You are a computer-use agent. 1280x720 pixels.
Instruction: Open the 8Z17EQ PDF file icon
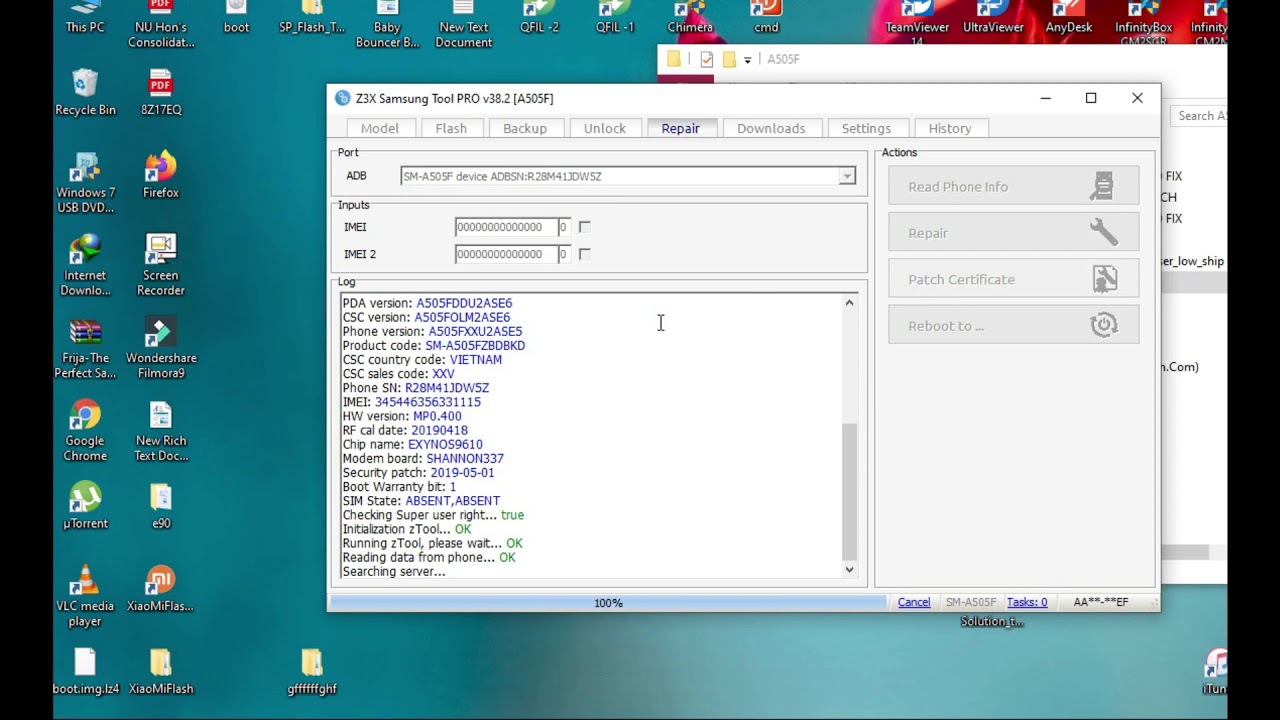point(161,92)
